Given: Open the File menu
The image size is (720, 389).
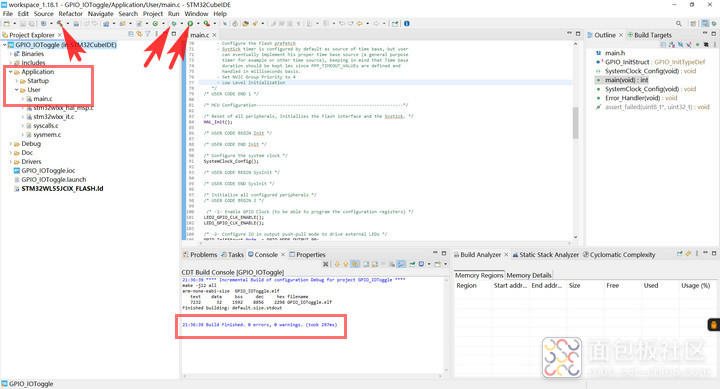Looking at the screenshot, I should [8, 14].
